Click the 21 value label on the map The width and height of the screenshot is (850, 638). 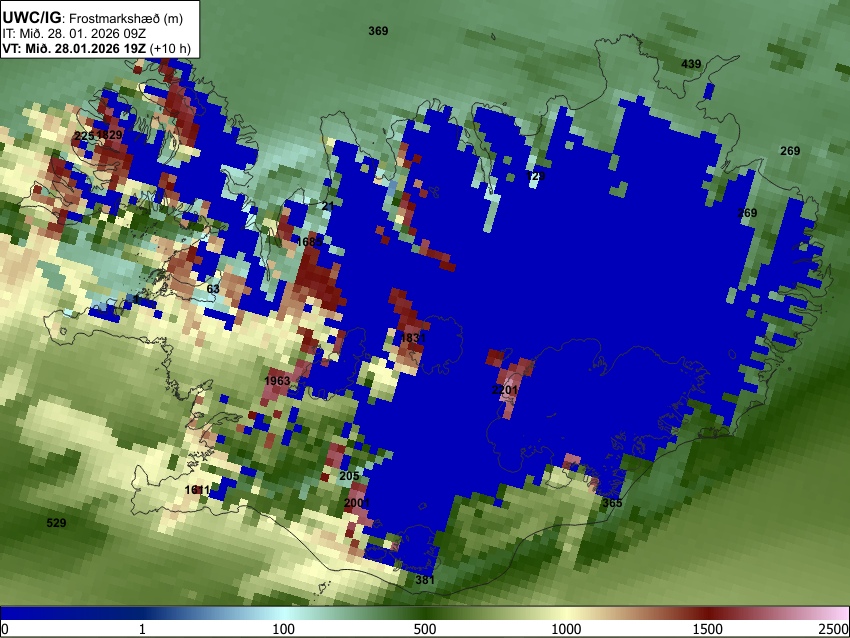point(328,206)
